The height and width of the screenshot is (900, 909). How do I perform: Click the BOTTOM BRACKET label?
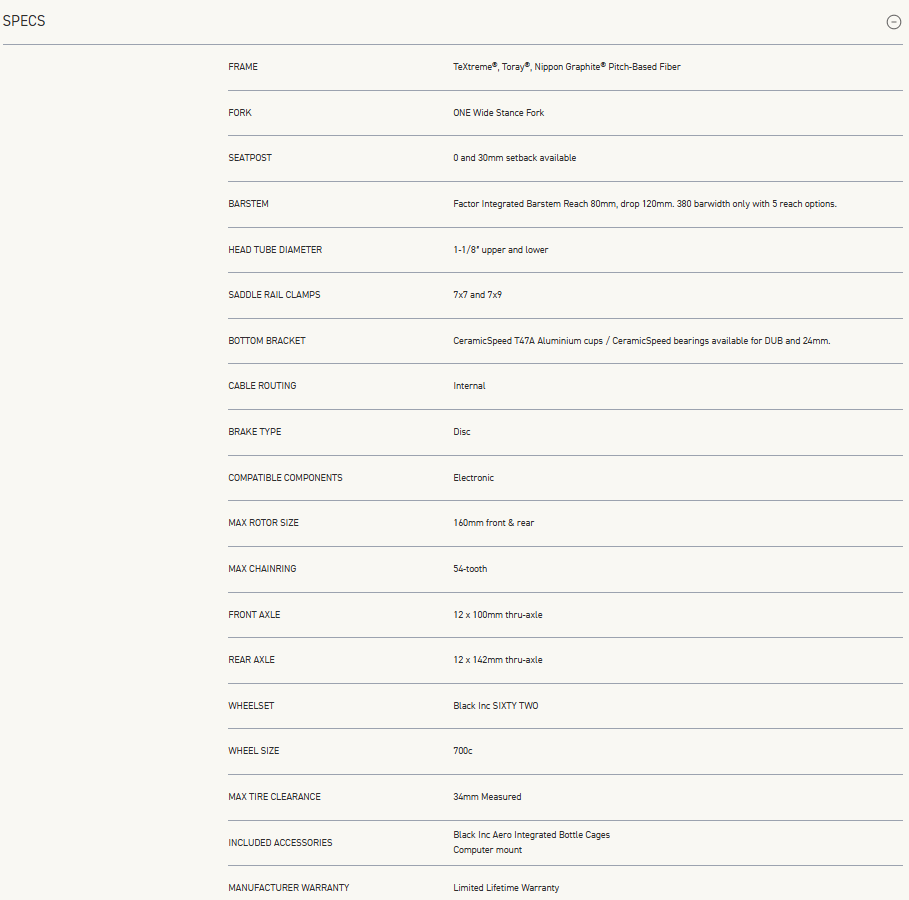pos(267,340)
